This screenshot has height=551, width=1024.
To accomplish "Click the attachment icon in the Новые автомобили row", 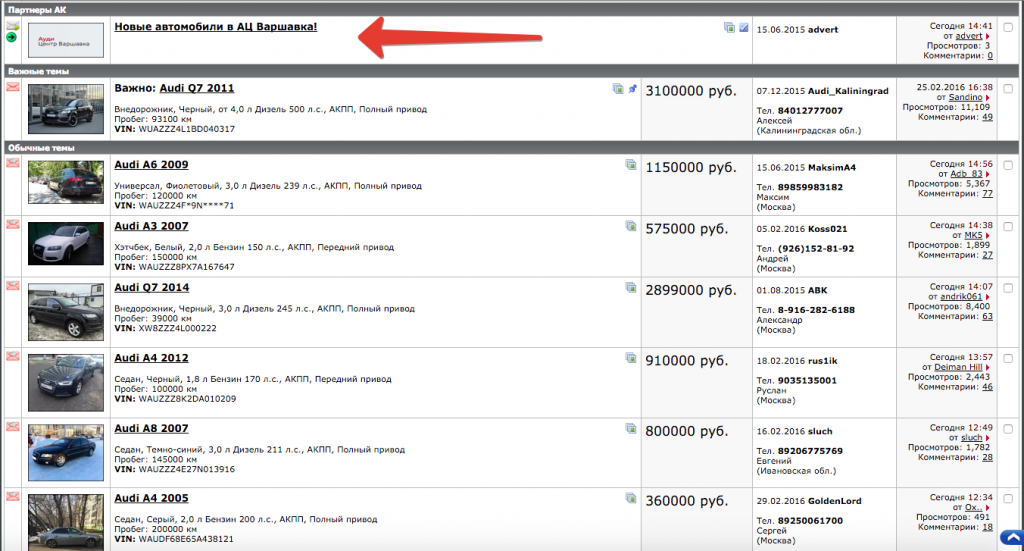I will [729, 27].
